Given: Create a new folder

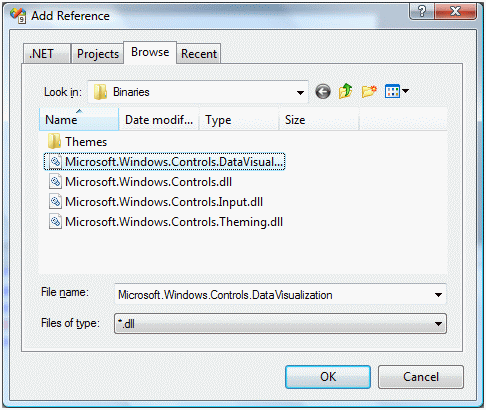Looking at the screenshot, I should (x=369, y=91).
